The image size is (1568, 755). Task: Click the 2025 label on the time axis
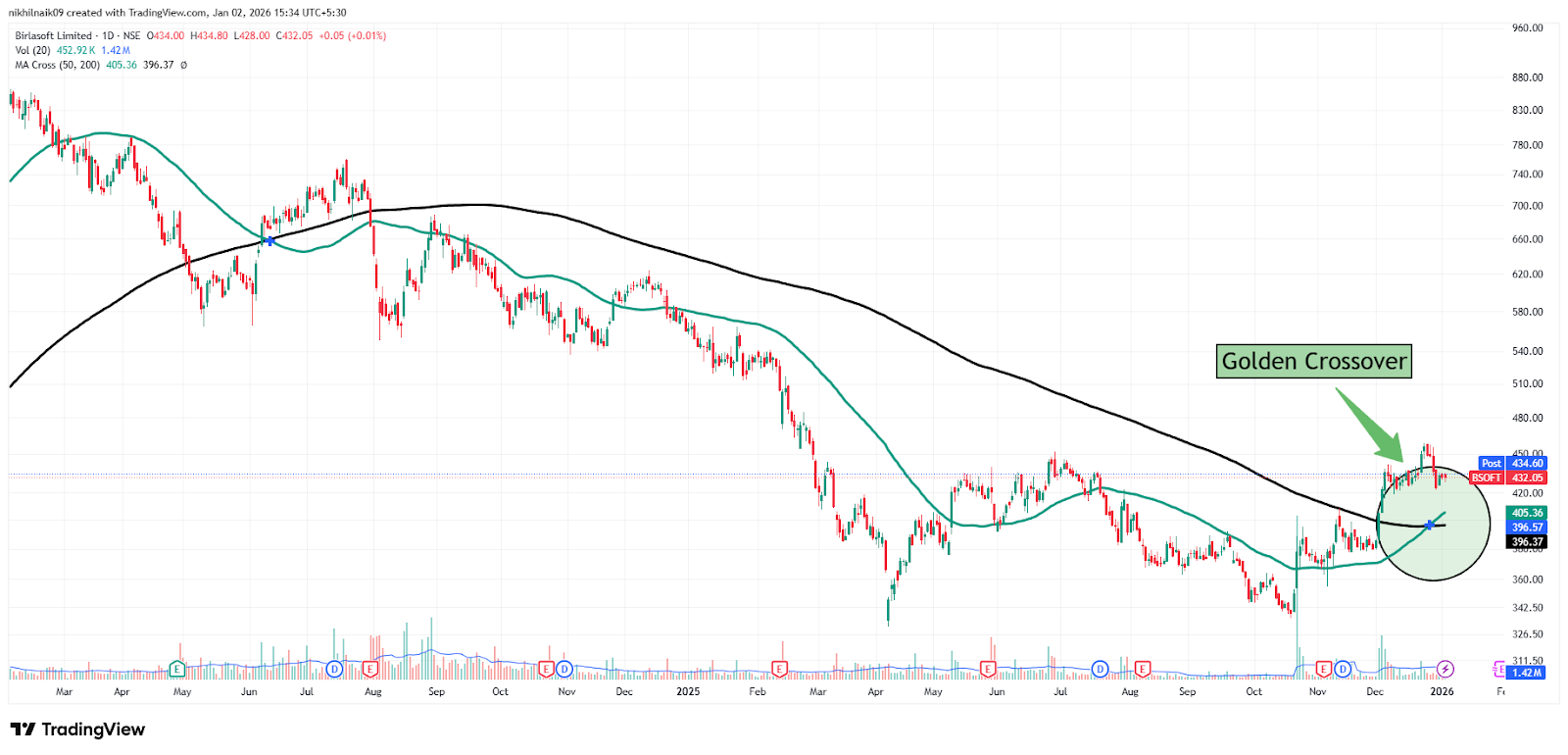tap(688, 691)
